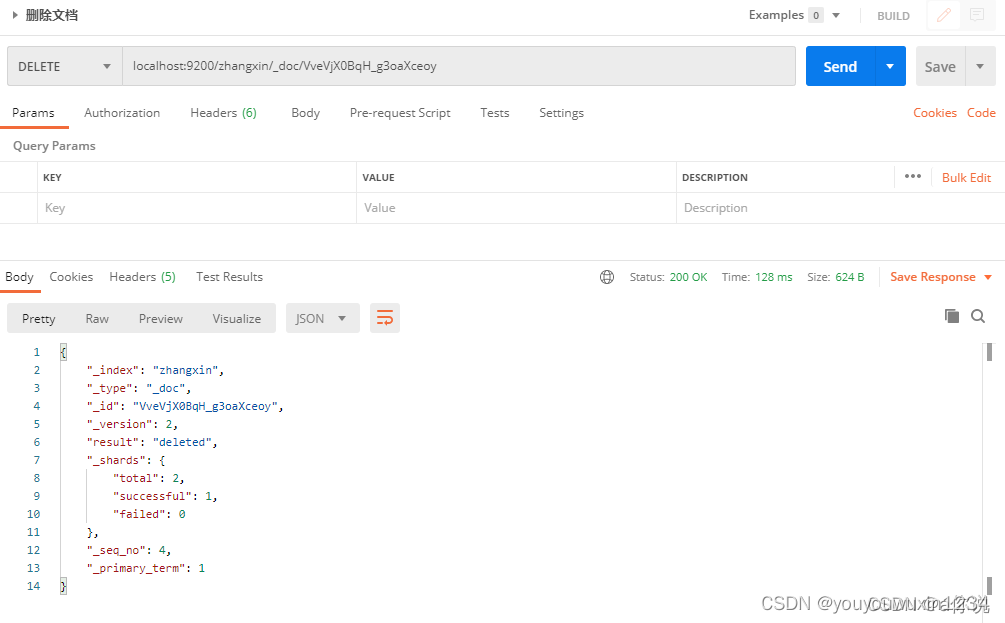Open the JSON format dropdown
This screenshot has height=623, width=1005.
click(x=322, y=318)
